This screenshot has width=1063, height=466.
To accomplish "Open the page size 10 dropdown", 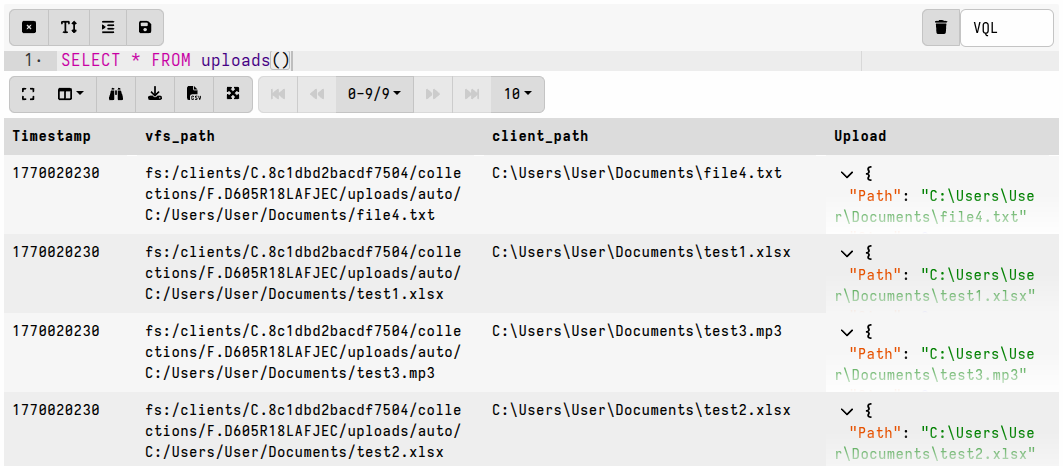I will [x=517, y=94].
